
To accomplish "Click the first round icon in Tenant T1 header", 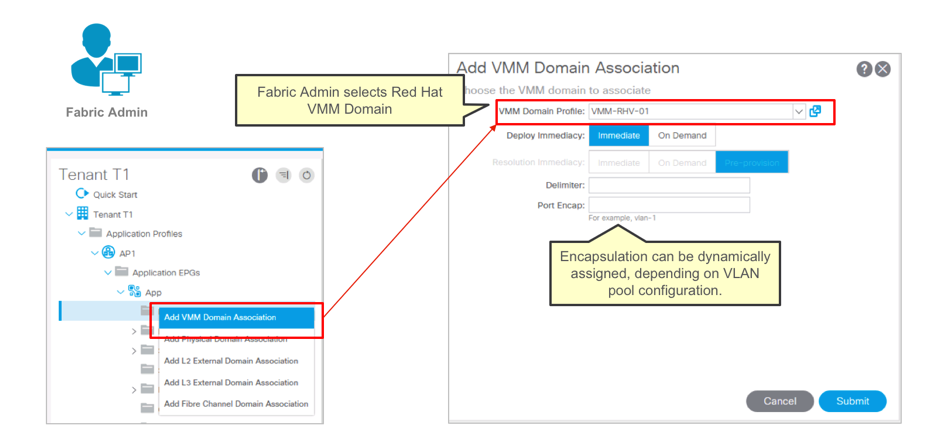I will 259,175.
